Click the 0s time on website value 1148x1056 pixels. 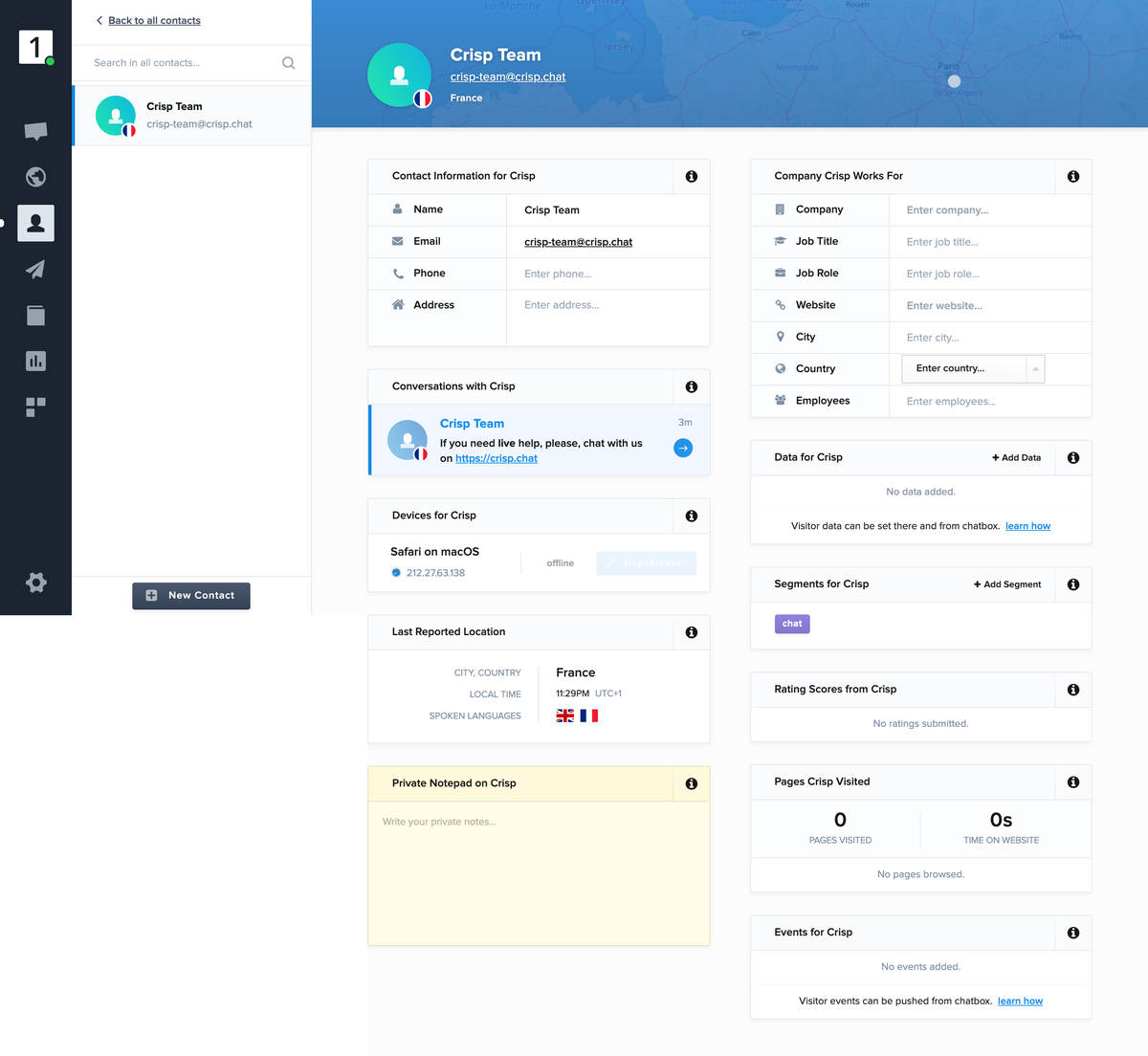click(x=1001, y=820)
